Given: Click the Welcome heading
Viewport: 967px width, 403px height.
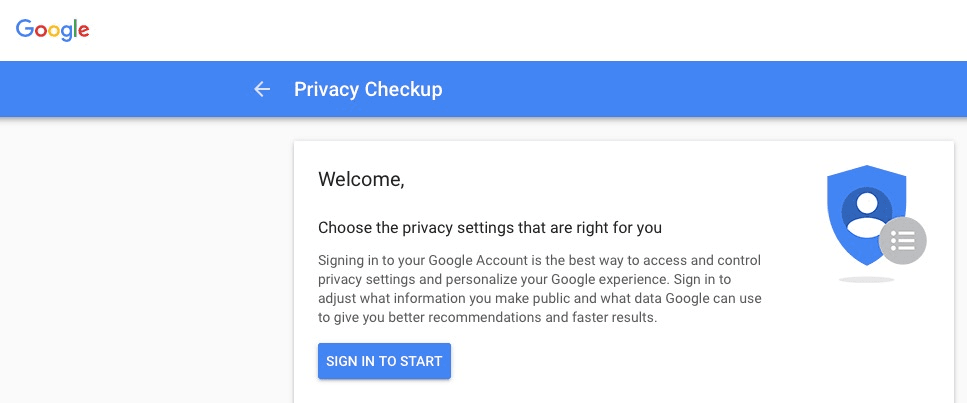Looking at the screenshot, I should coord(361,180).
